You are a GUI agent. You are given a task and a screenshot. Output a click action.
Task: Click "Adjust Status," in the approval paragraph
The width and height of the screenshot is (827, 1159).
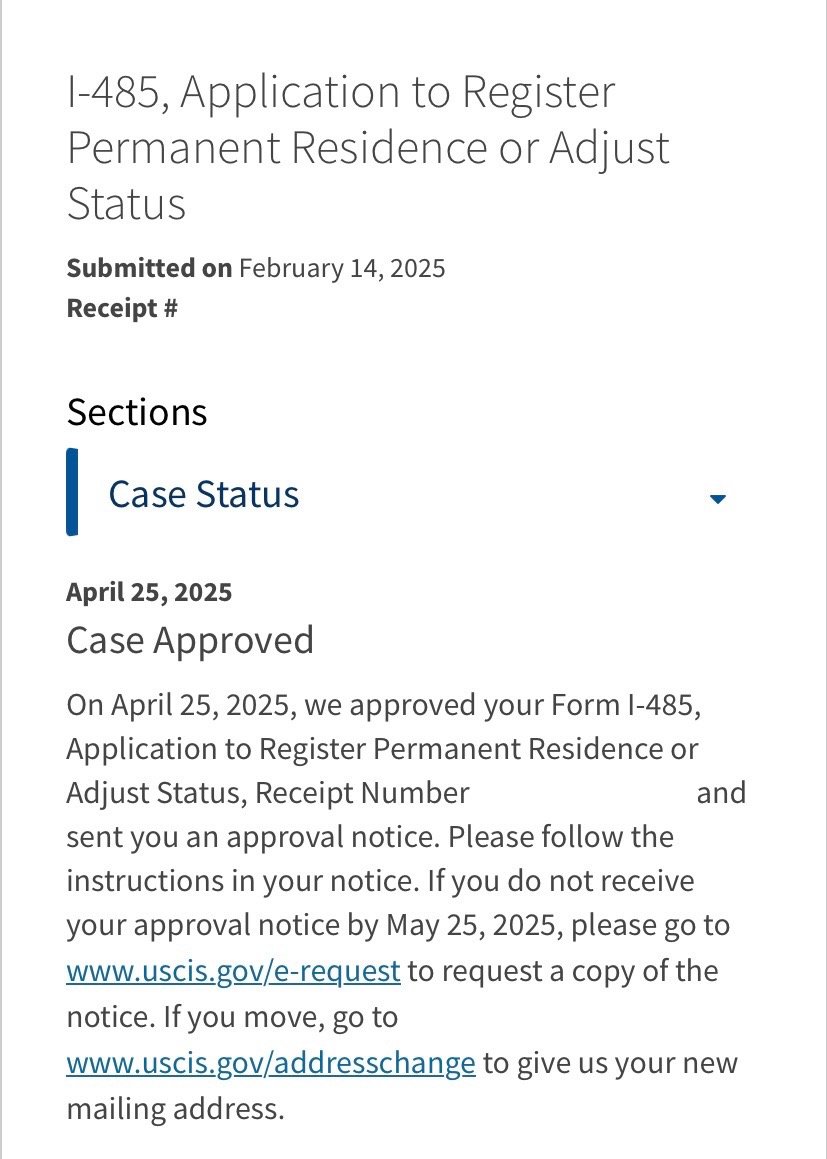click(156, 793)
